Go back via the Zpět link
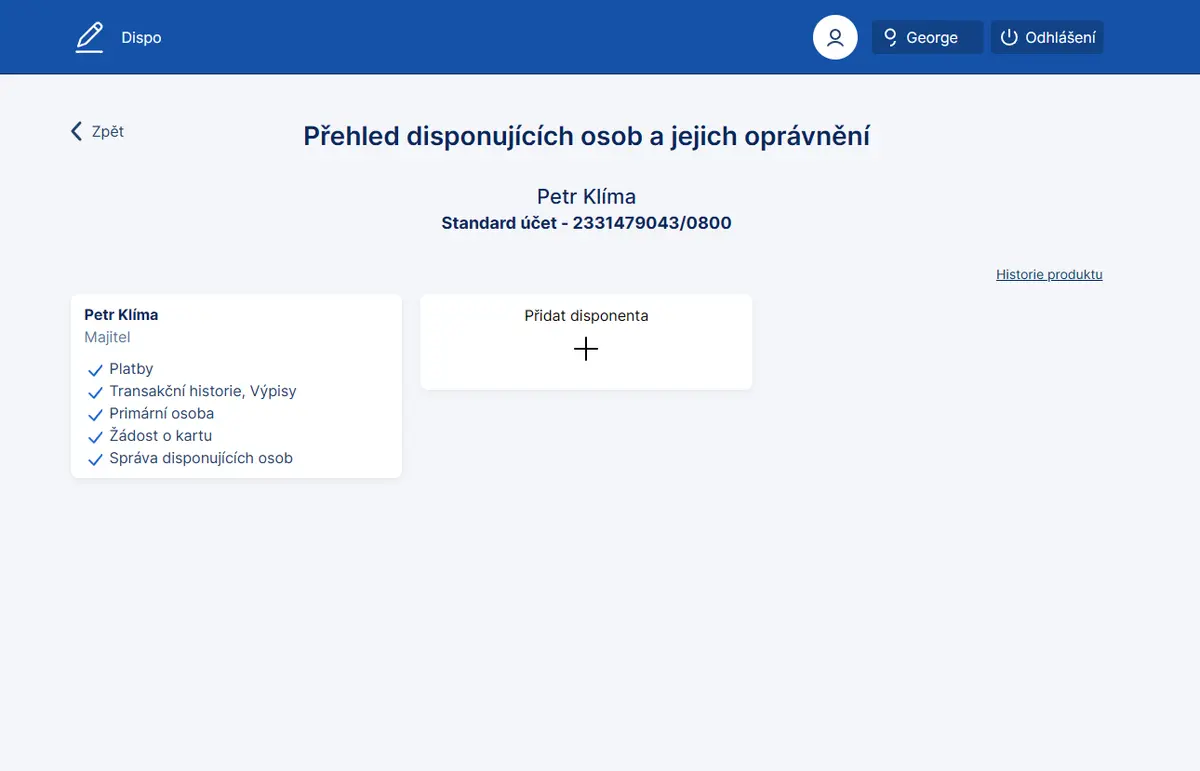 click(97, 131)
